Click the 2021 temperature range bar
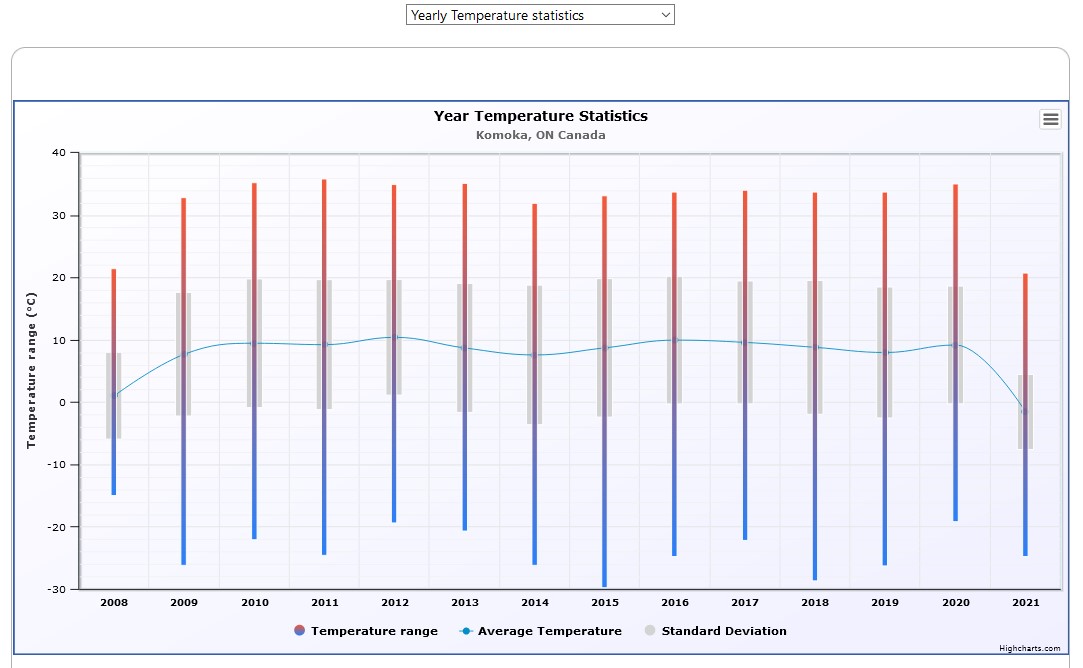The height and width of the screenshot is (668, 1083). pyautogui.click(x=1025, y=500)
